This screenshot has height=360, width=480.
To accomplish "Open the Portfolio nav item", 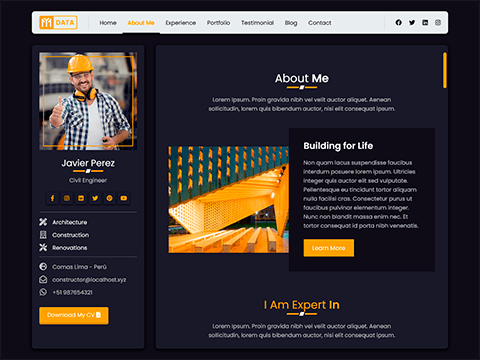I will pyautogui.click(x=219, y=23).
